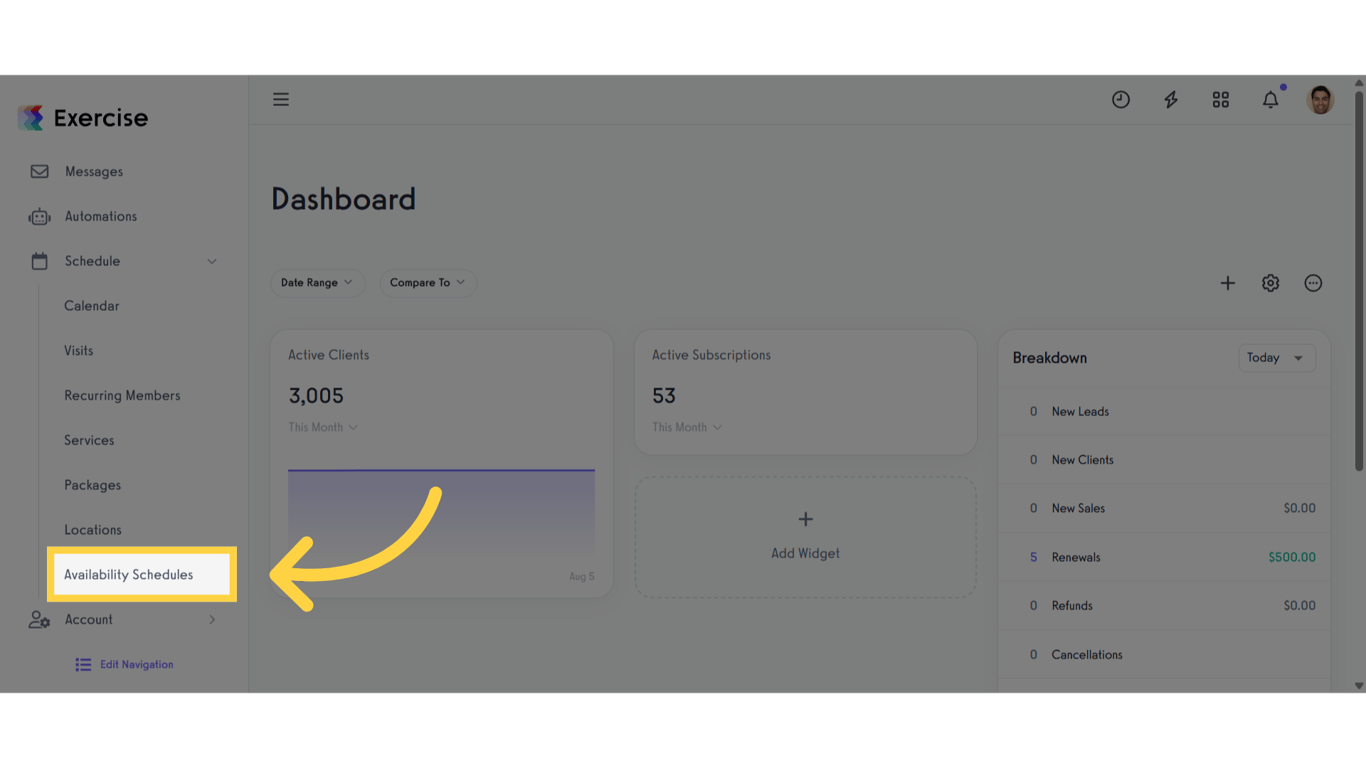Open the more options ellipsis icon
Screen dimensions: 1366x768
click(x=1314, y=283)
